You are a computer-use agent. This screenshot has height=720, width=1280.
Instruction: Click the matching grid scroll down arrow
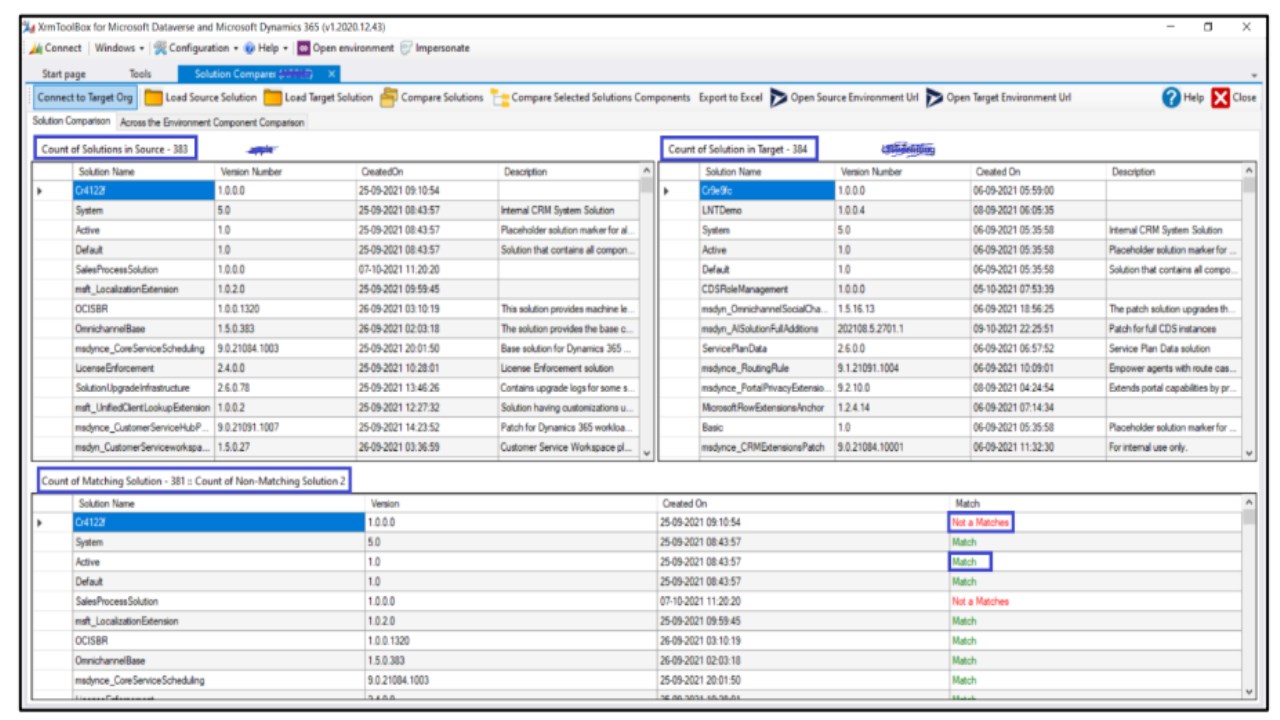point(1249,691)
